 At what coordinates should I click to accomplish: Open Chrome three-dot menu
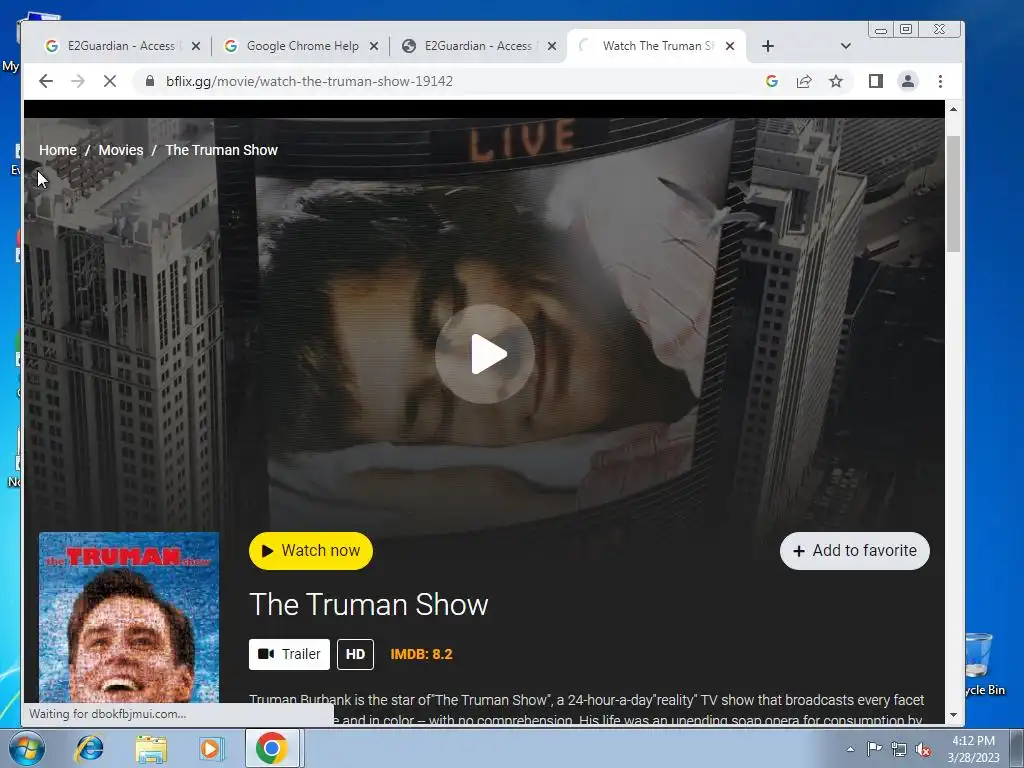[940, 81]
